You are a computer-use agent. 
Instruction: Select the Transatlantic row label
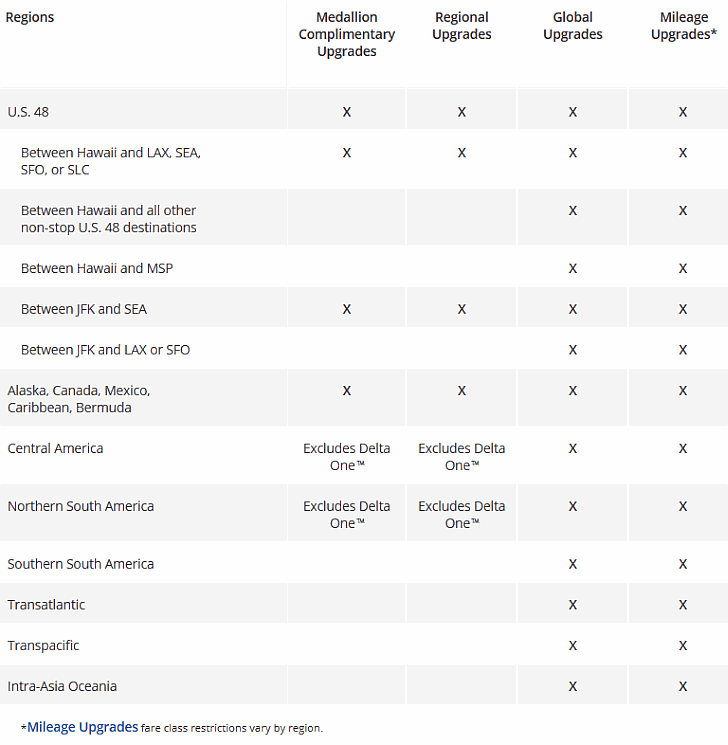click(x=46, y=605)
